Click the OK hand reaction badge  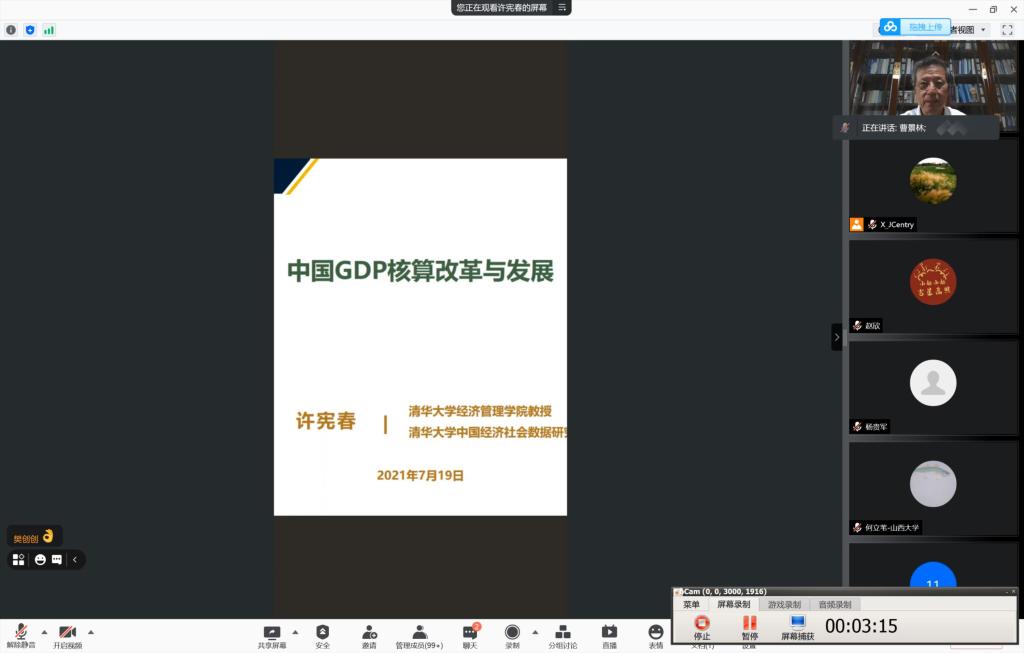(35, 537)
